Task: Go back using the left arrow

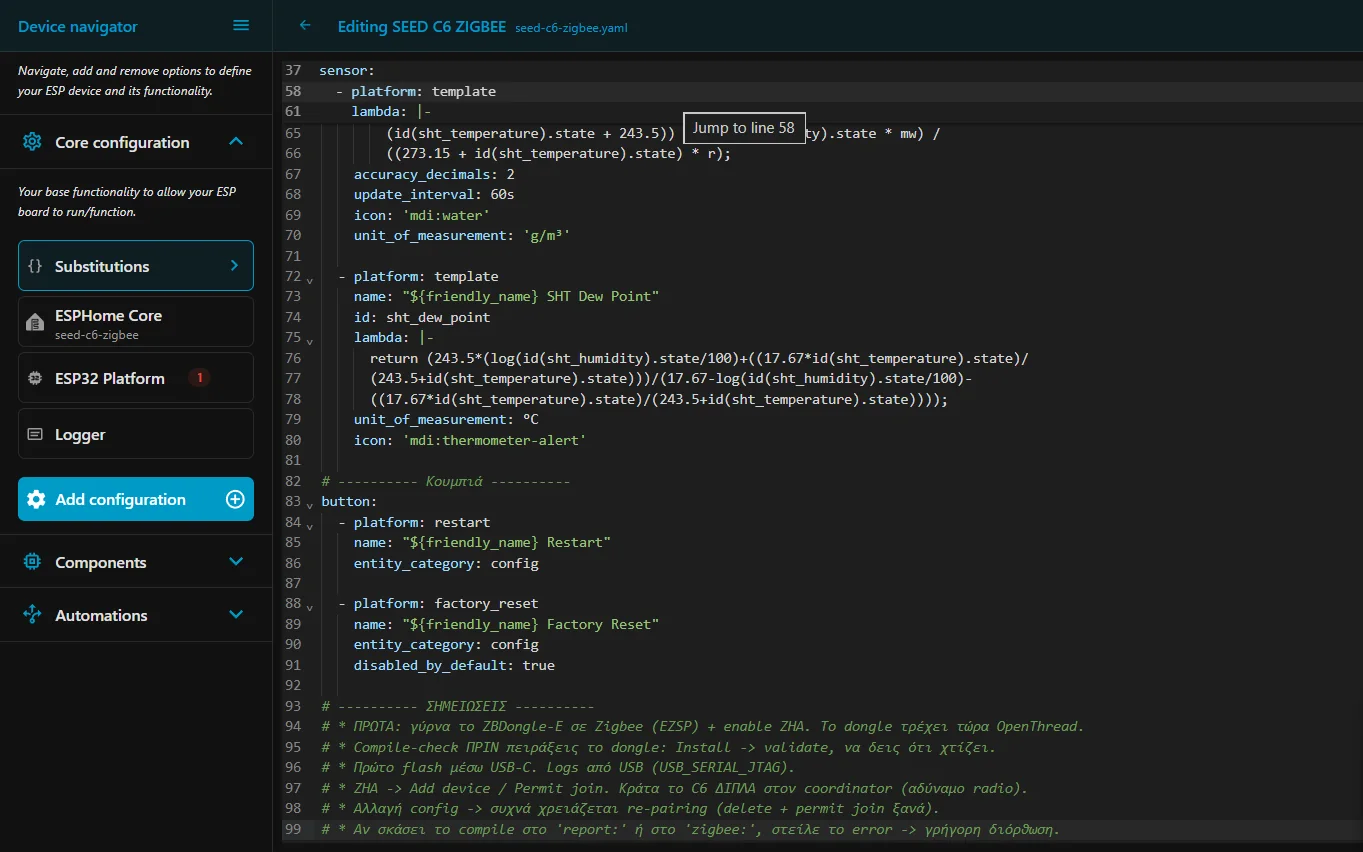Action: pos(305,26)
